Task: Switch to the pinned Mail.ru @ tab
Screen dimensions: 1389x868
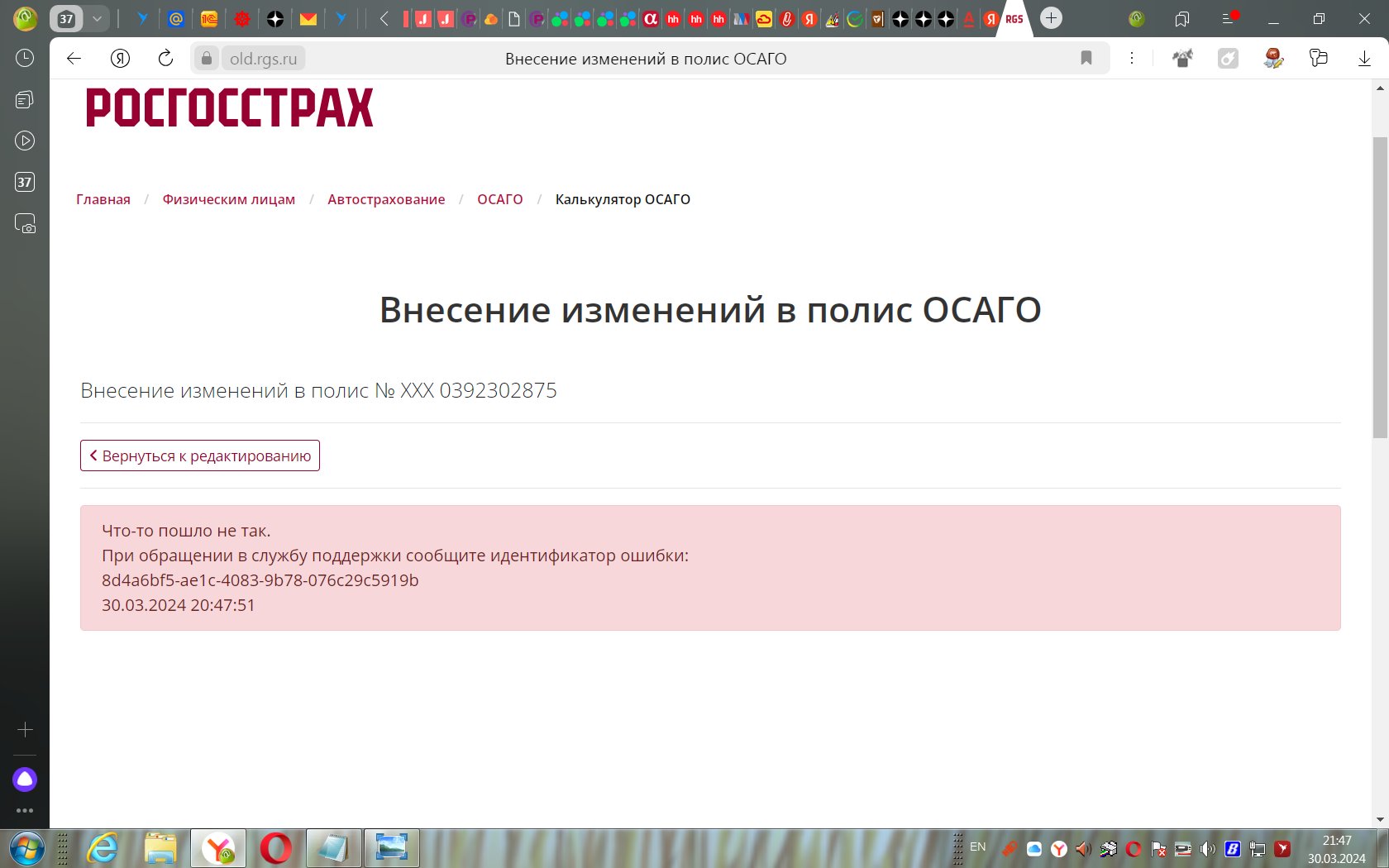Action: pos(176,18)
